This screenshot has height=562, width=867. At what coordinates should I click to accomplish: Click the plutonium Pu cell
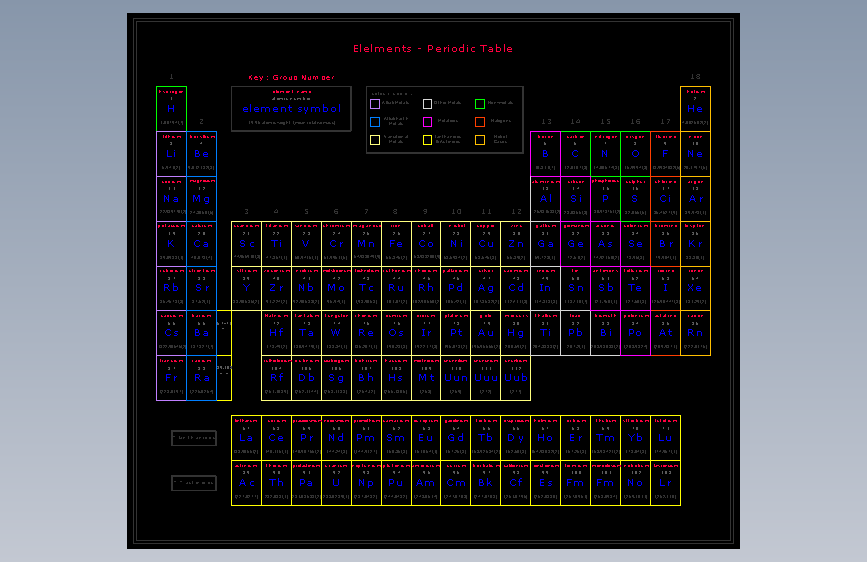396,483
